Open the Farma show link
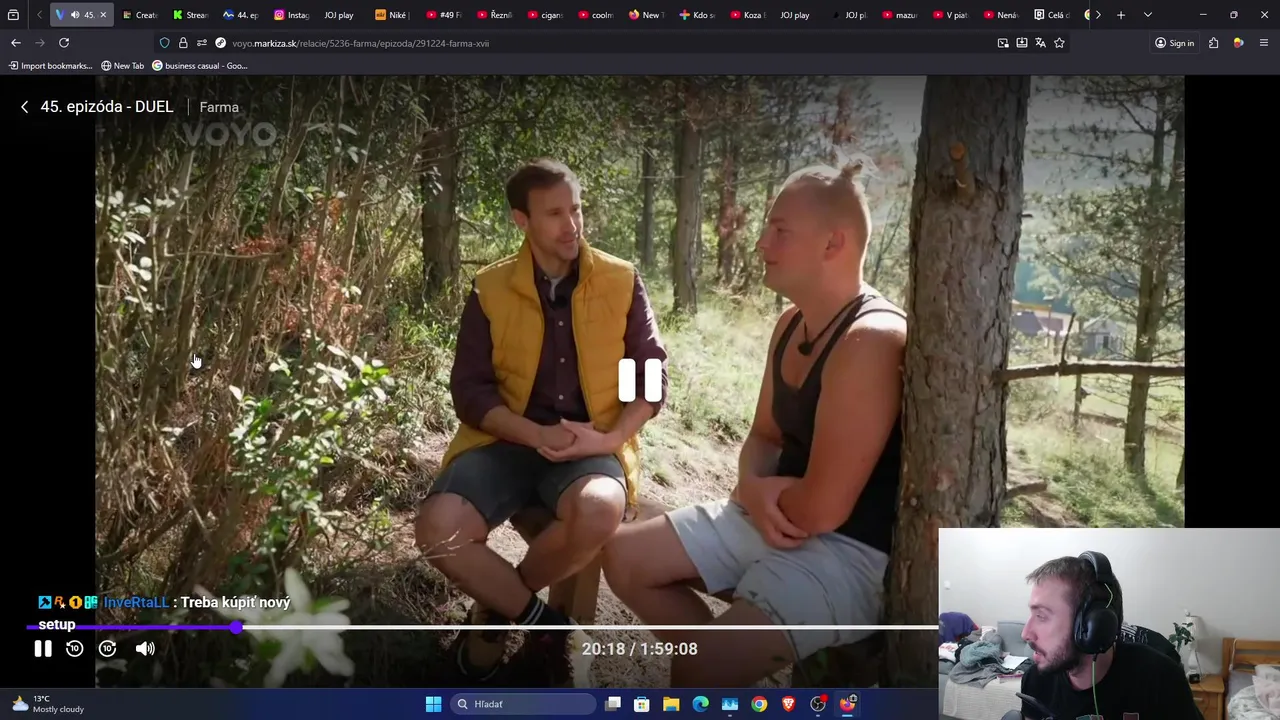Viewport: 1280px width, 720px height. click(219, 107)
